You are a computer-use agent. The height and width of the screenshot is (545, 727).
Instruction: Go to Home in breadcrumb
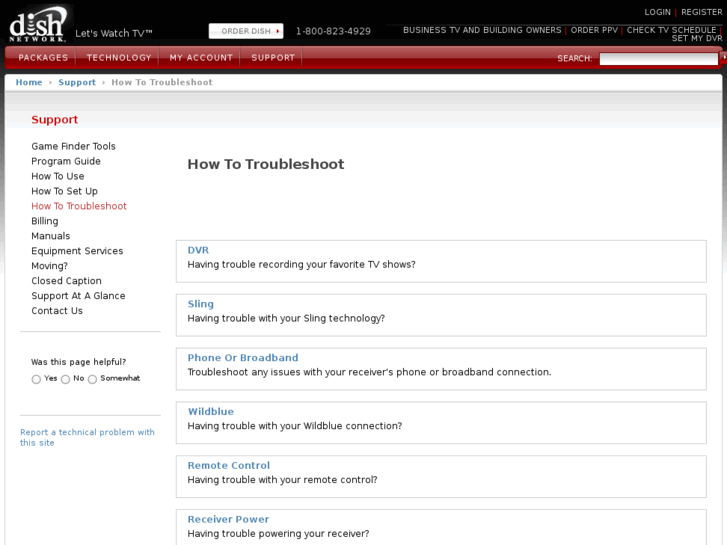tap(29, 82)
